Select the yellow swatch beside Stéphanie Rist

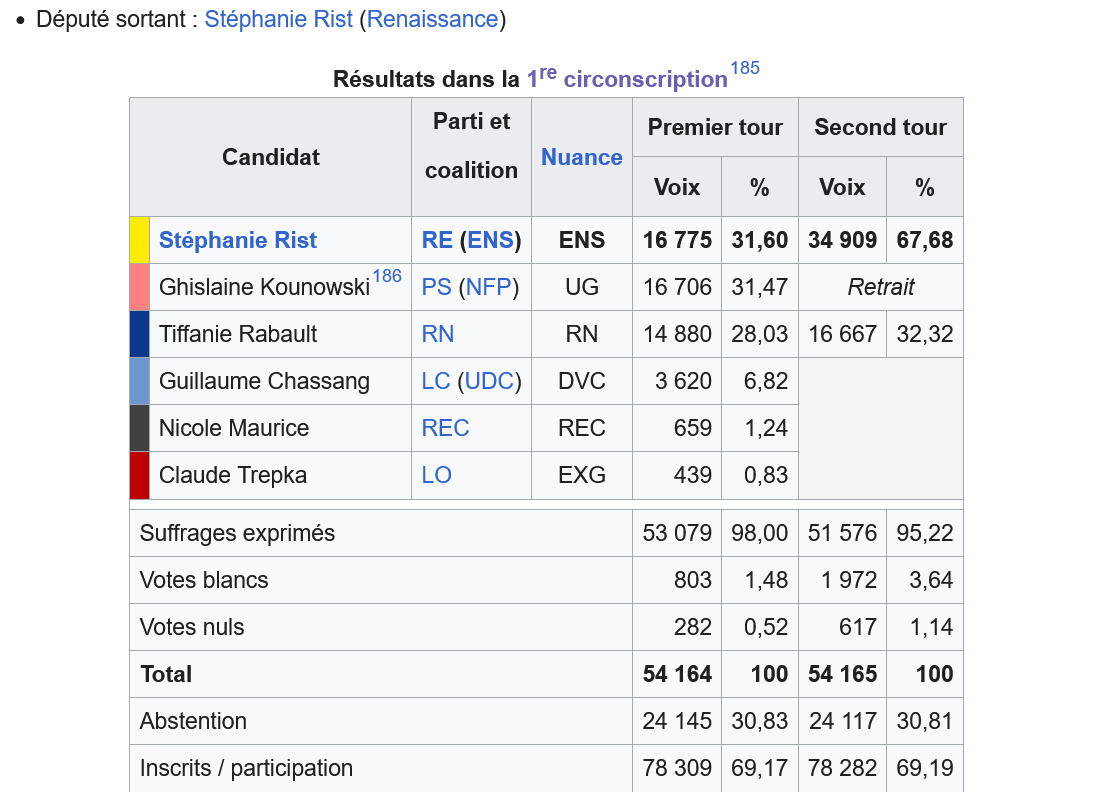click(139, 240)
